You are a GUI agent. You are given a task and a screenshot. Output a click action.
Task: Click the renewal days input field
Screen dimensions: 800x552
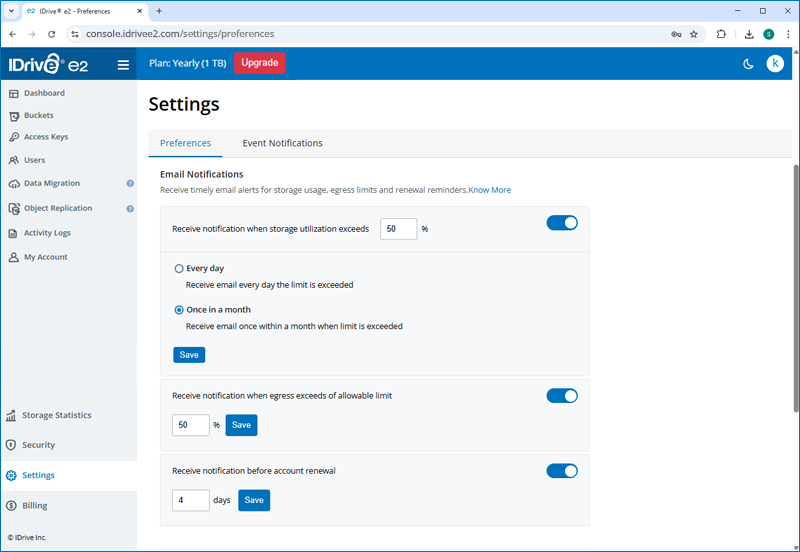[190, 500]
